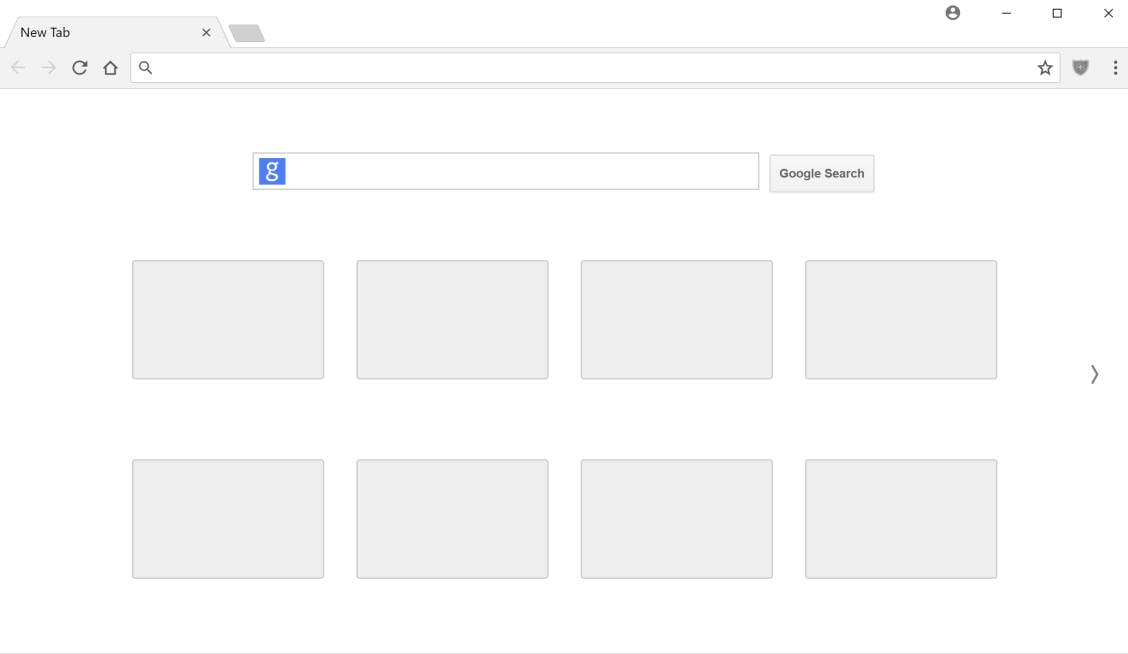Open second thumbnail in top row
Image resolution: width=1128 pixels, height=654 pixels.
click(452, 319)
